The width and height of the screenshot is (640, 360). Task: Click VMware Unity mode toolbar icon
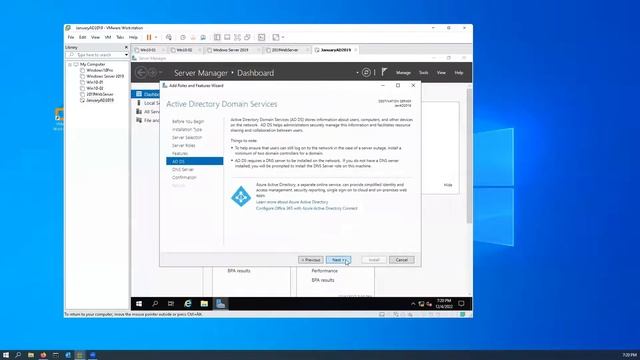click(x=247, y=37)
